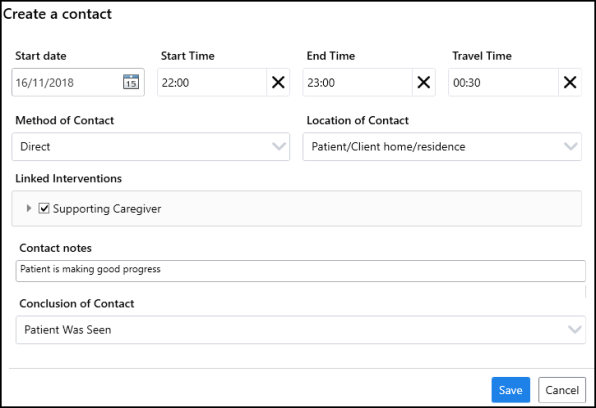The height and width of the screenshot is (408, 596).
Task: Uncheck the Supporting Caregiver checkbox
Action: point(44,208)
